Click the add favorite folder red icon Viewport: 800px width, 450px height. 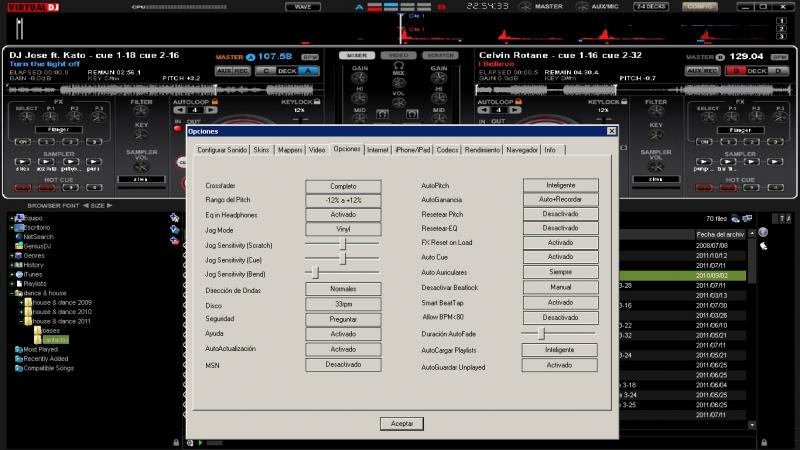174,239
